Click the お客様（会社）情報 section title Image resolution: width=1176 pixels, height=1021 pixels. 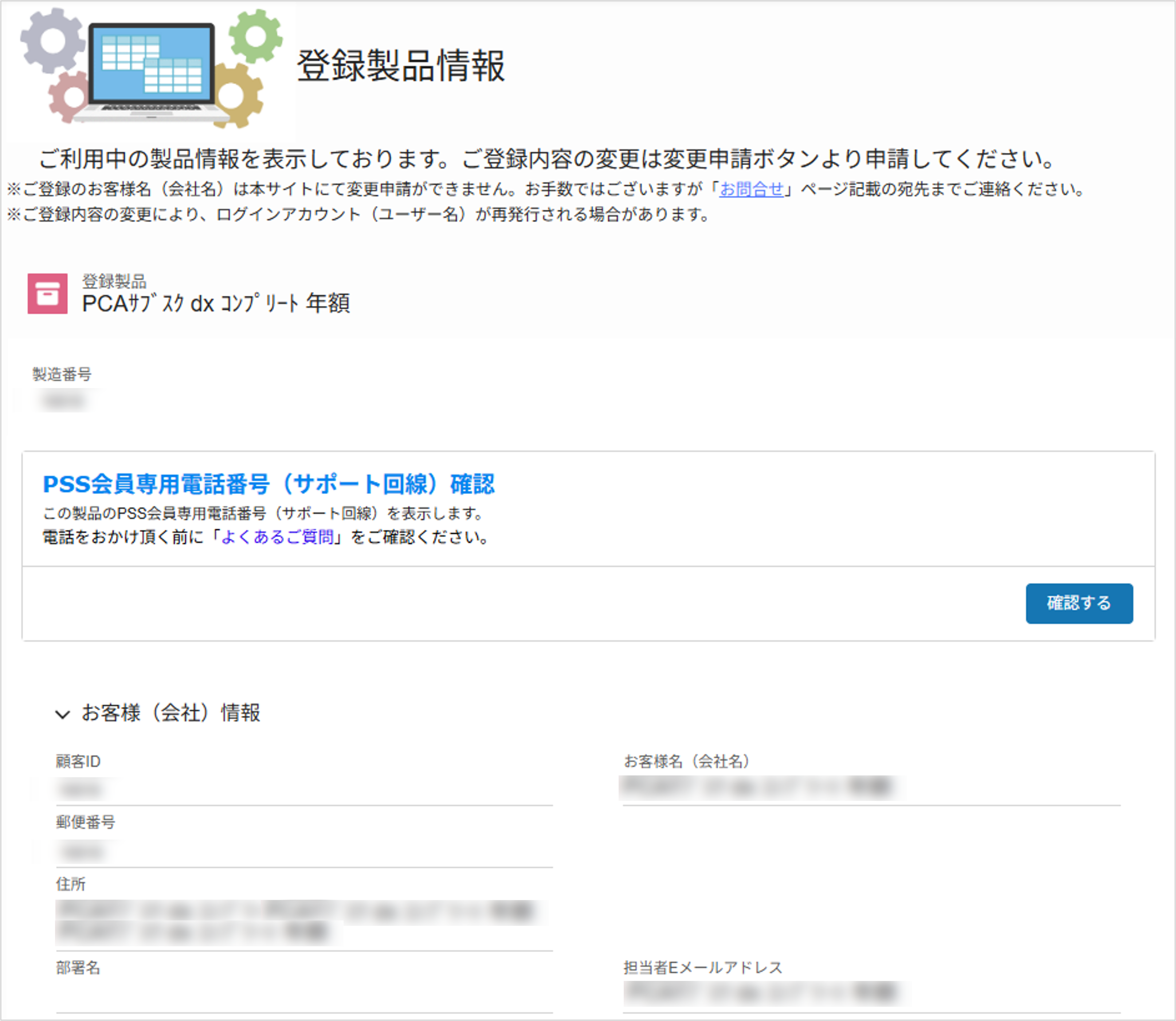[x=171, y=713]
